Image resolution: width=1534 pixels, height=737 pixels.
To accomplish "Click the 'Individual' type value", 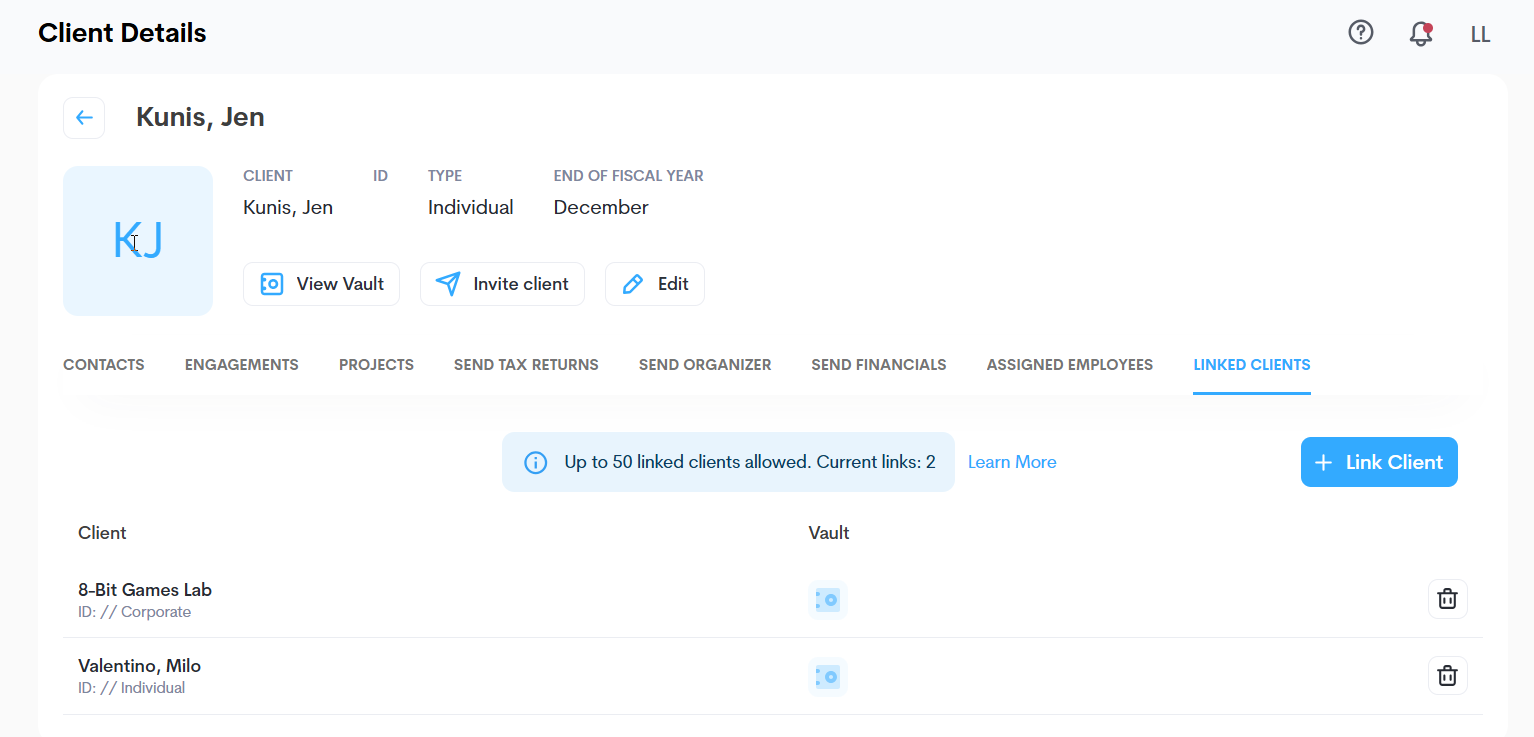I will pos(471,208).
